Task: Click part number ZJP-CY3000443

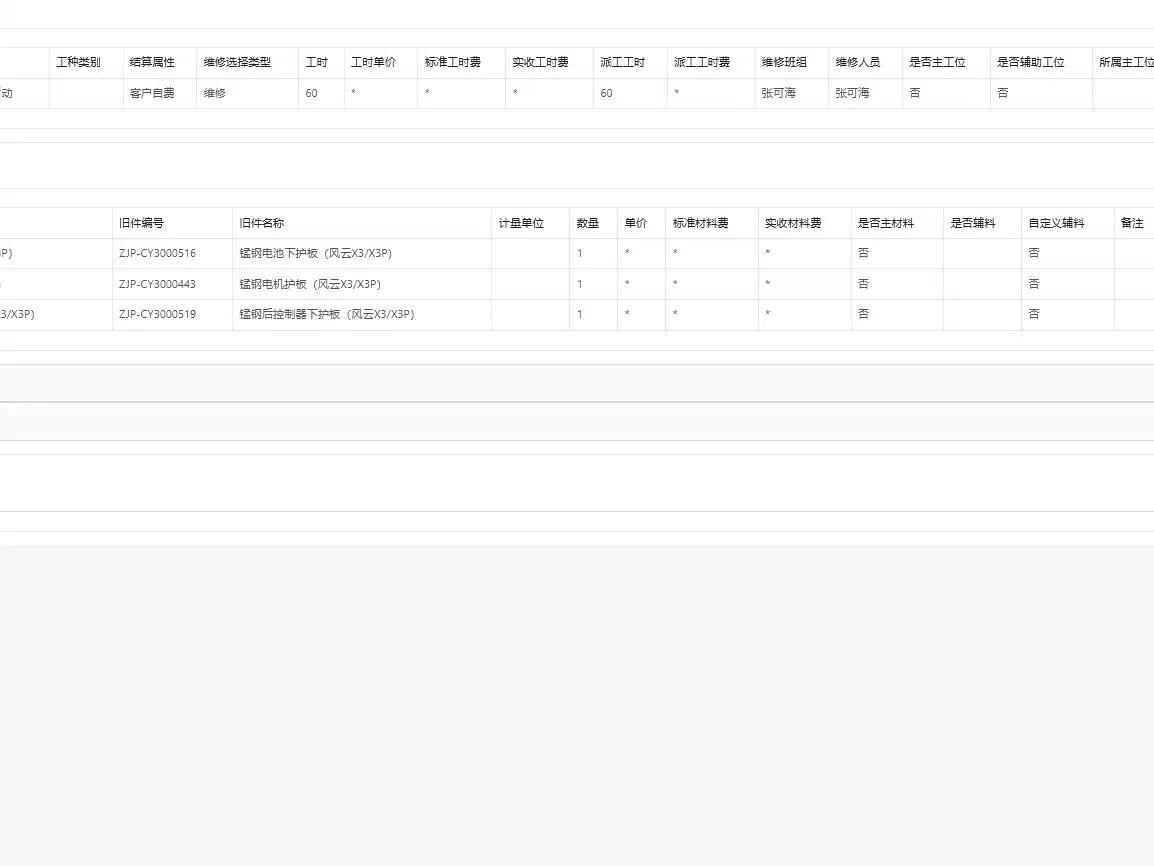Action: 157,284
